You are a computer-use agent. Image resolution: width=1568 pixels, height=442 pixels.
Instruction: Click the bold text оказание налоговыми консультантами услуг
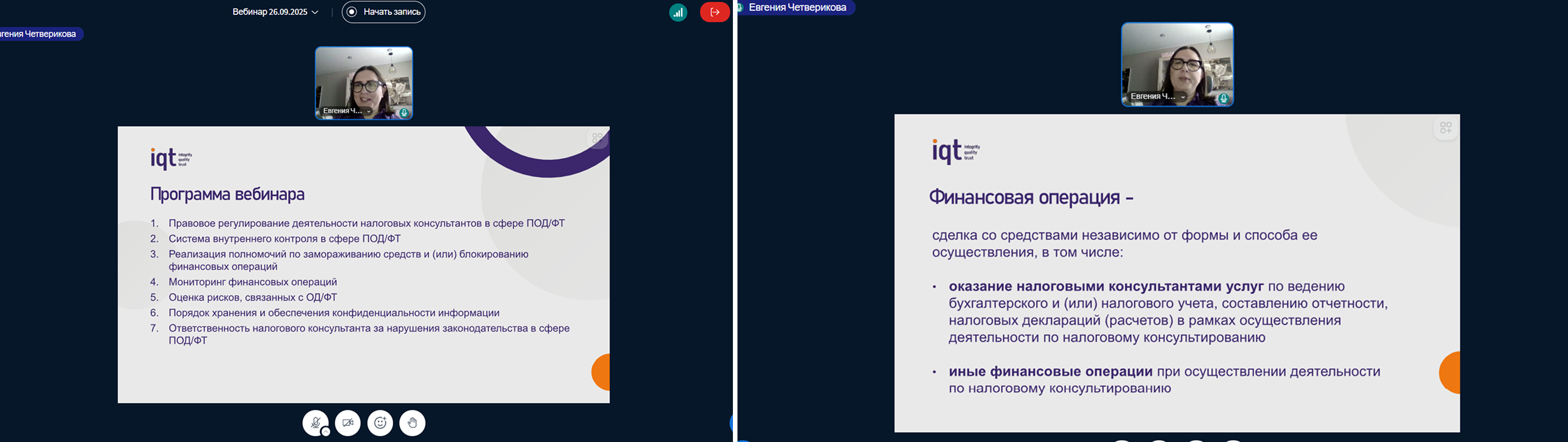[x=1107, y=286]
